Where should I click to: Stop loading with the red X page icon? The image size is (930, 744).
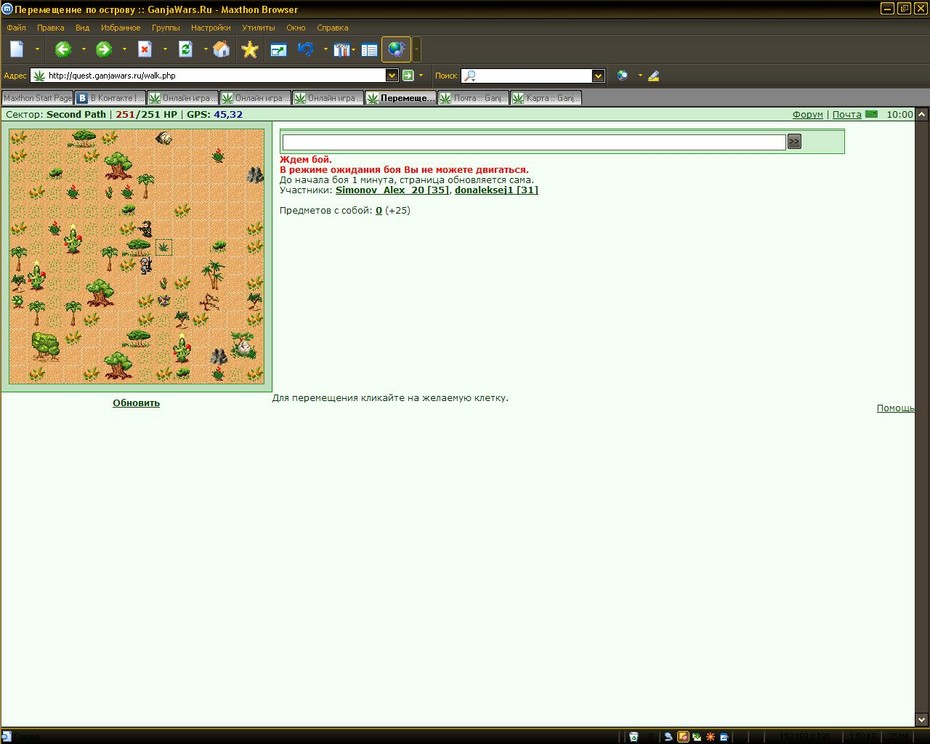click(145, 49)
